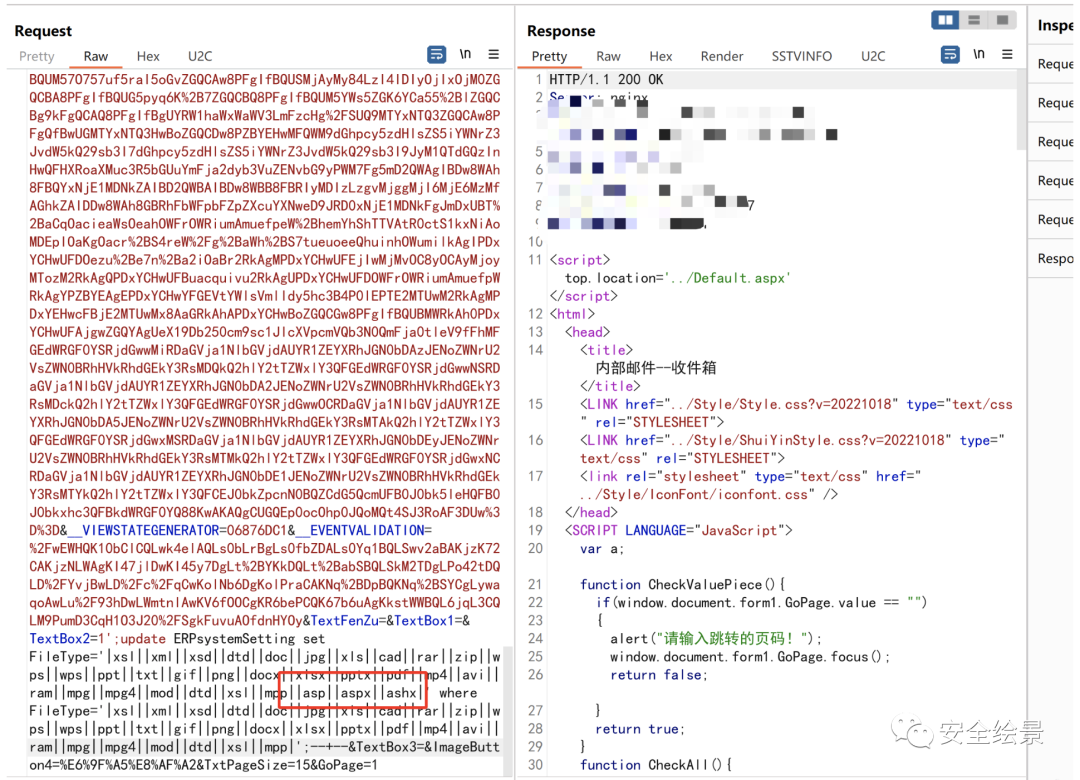This screenshot has height=780, width=1080.
Task: Select side-by-side split layout icon
Action: (x=945, y=21)
